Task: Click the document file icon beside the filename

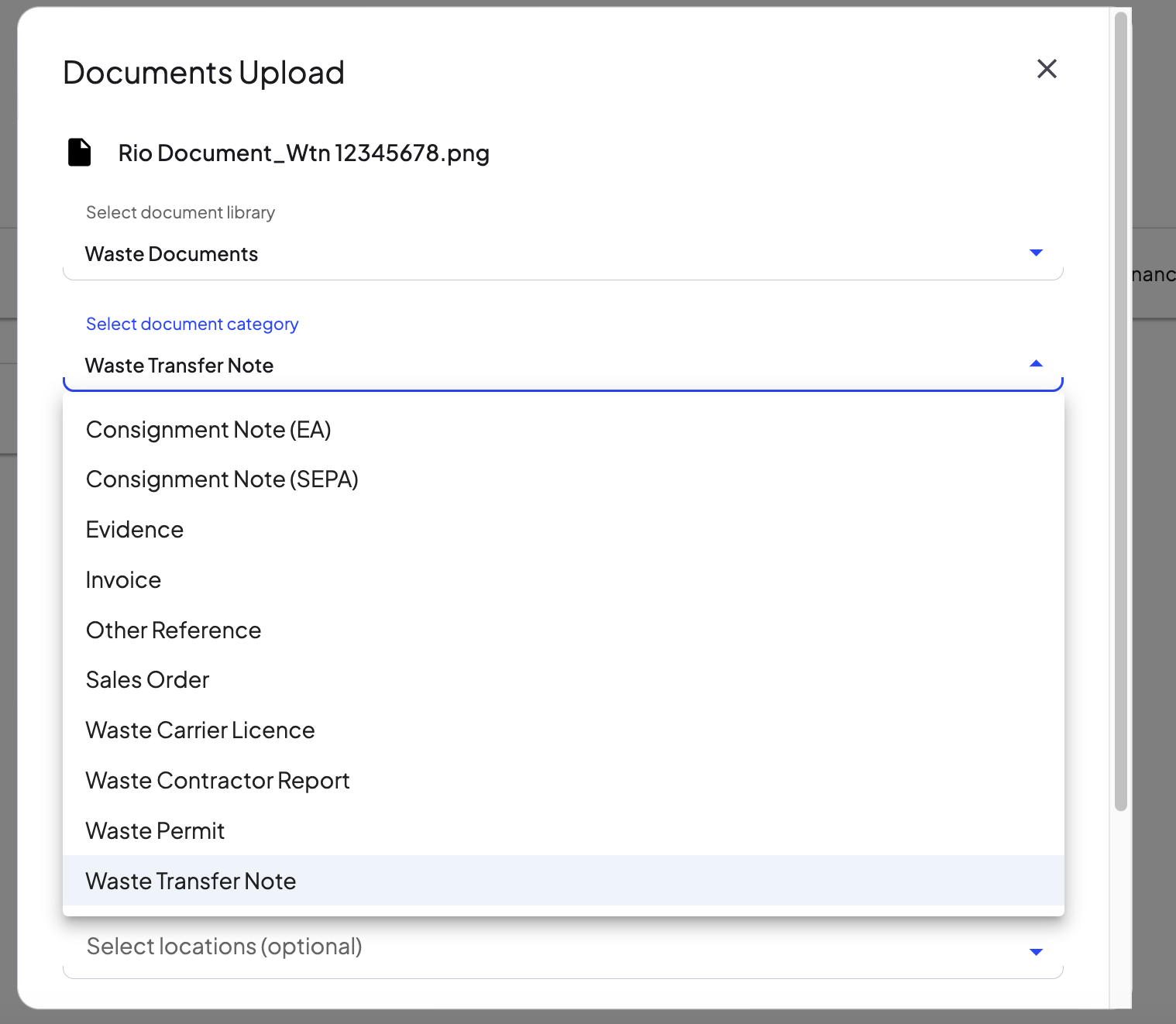Action: [78, 153]
